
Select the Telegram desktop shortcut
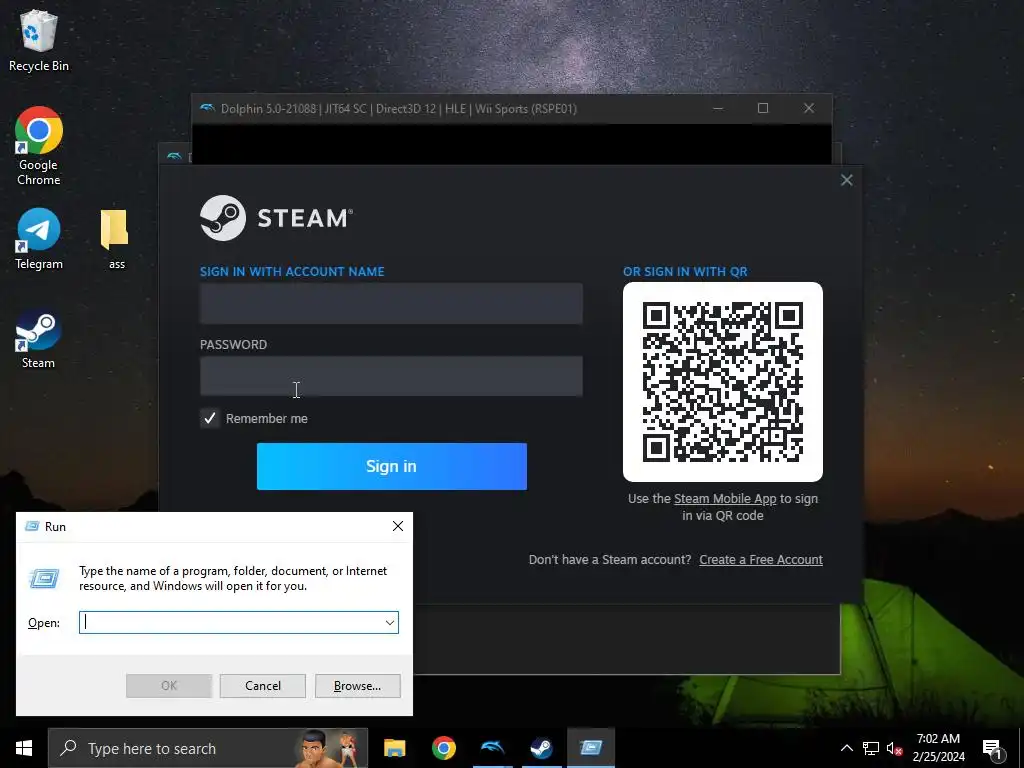39,238
